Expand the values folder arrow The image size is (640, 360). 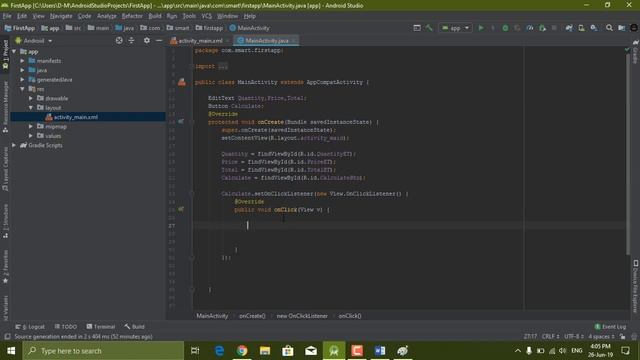point(31,136)
